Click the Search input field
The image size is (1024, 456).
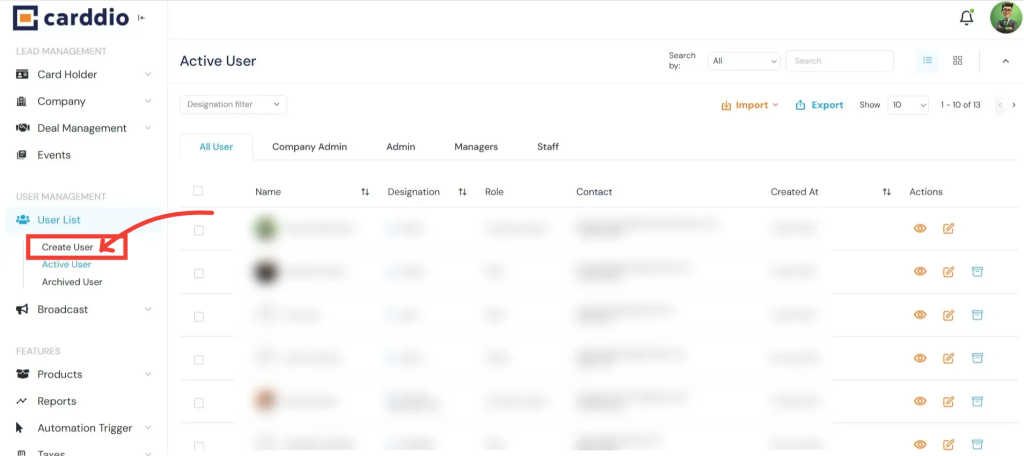click(x=840, y=61)
